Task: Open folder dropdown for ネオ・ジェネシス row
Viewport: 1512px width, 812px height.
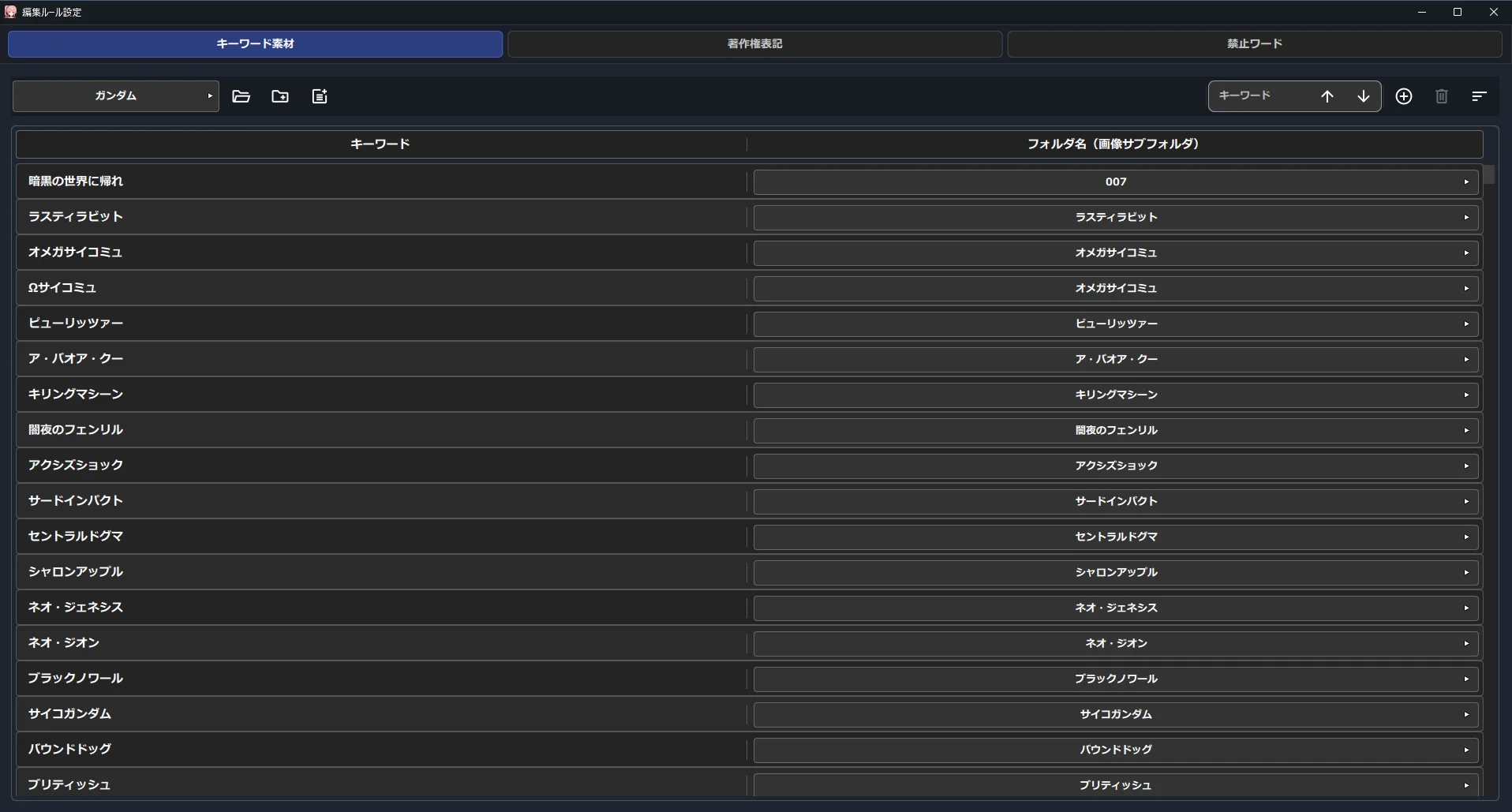Action: [1116, 608]
